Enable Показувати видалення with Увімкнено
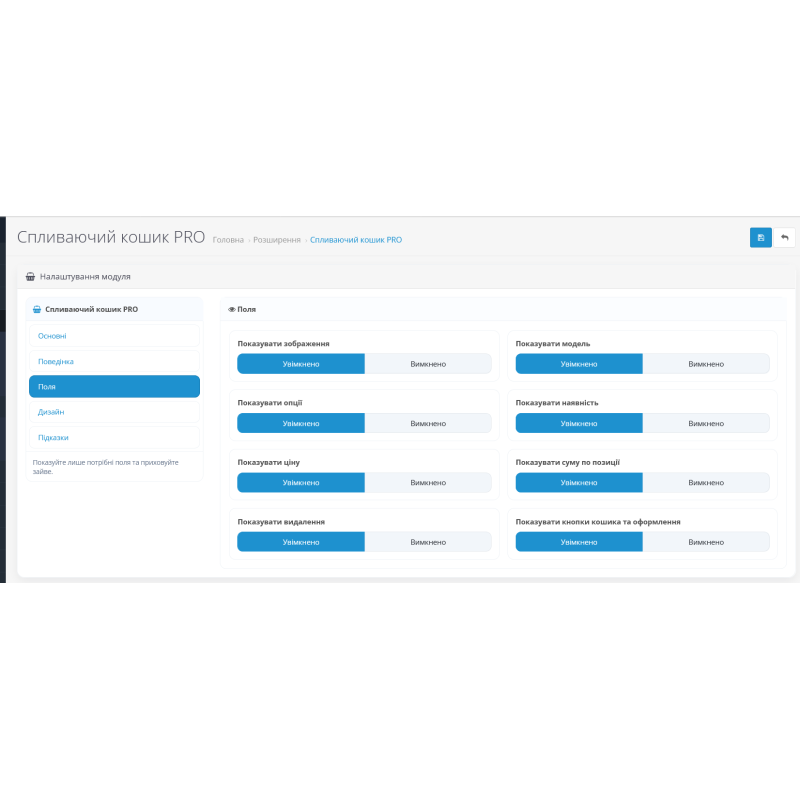Viewport: 800px width, 800px height. [x=301, y=542]
